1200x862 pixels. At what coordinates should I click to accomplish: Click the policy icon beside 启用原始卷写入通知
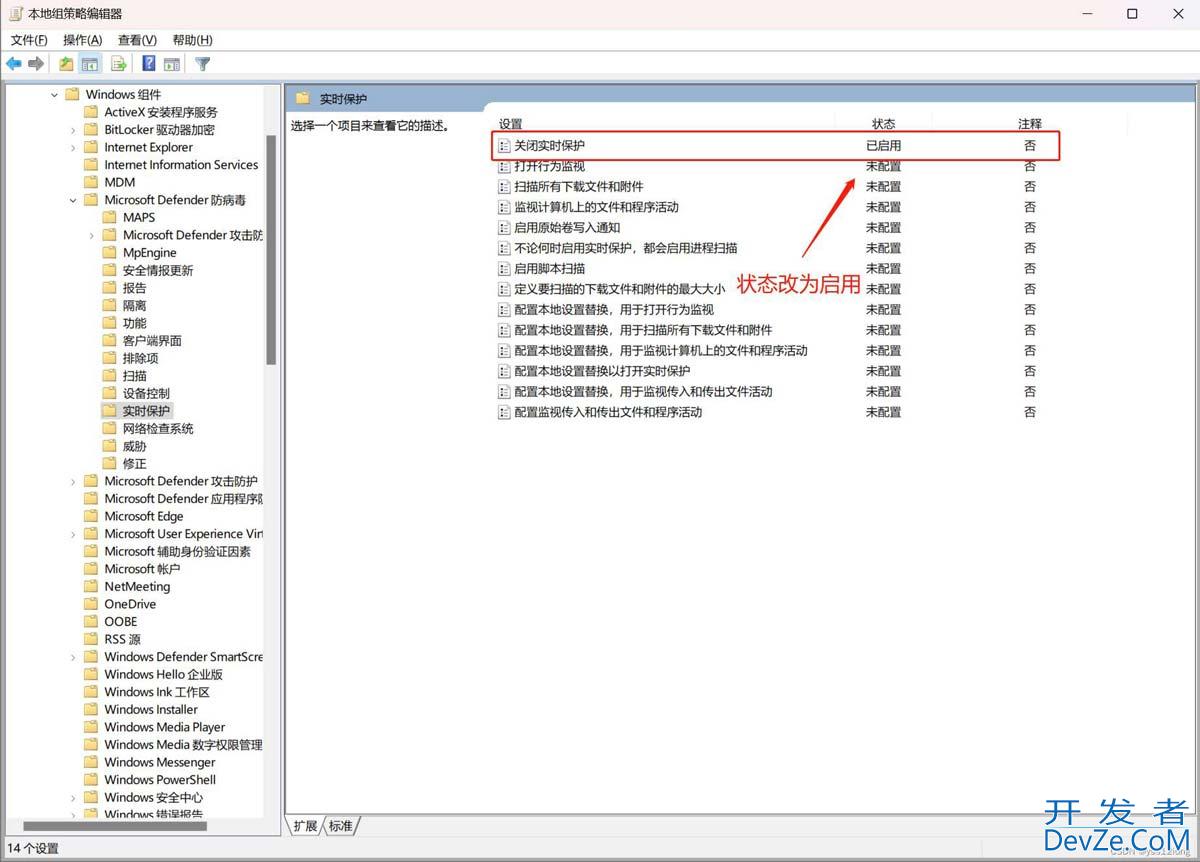(x=505, y=228)
